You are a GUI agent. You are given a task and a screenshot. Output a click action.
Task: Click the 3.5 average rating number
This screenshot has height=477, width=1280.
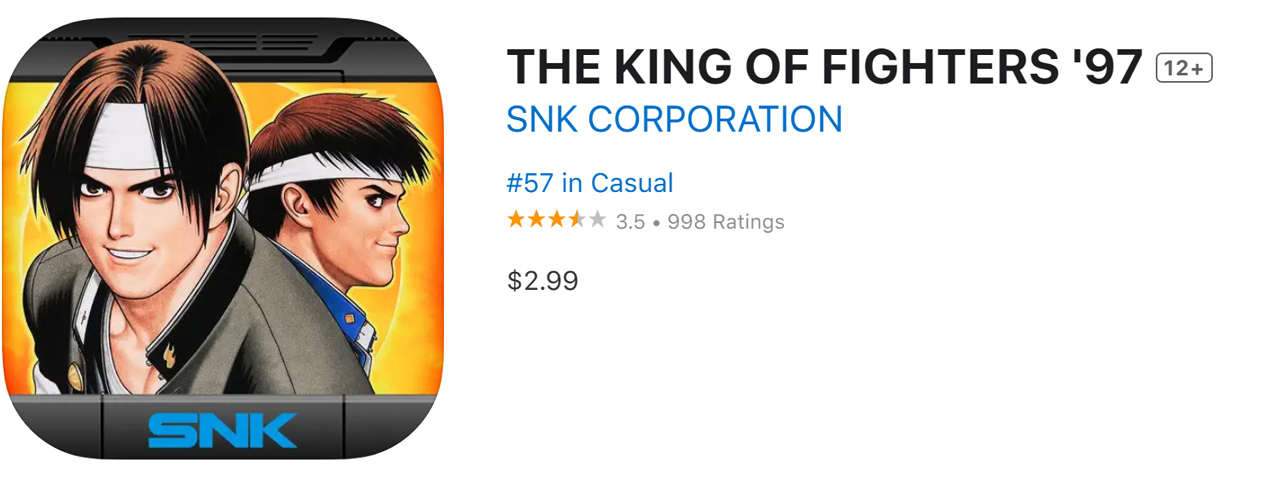coord(630,222)
